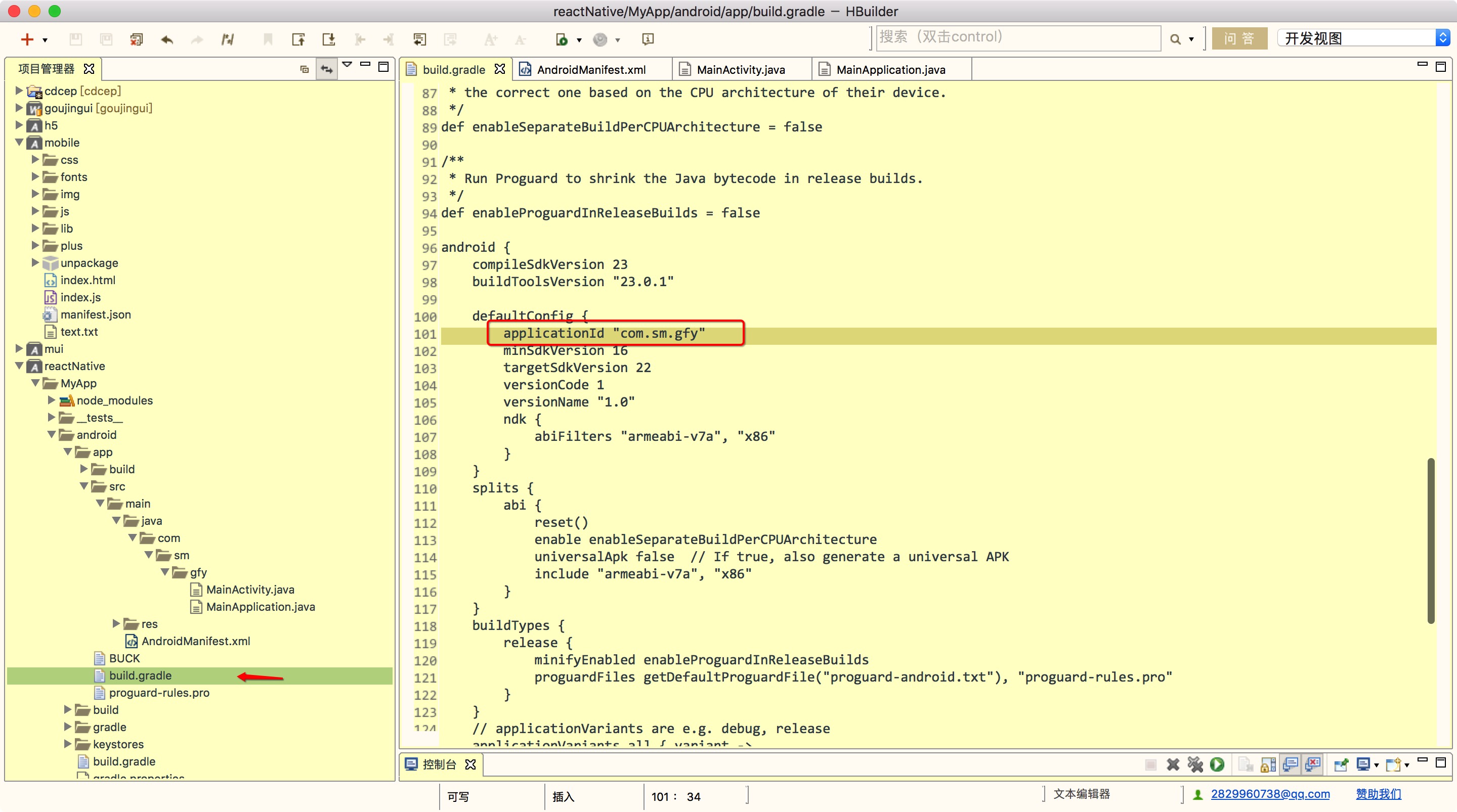Open the project manager view menu triangle
The image size is (1457, 812).
point(347,64)
